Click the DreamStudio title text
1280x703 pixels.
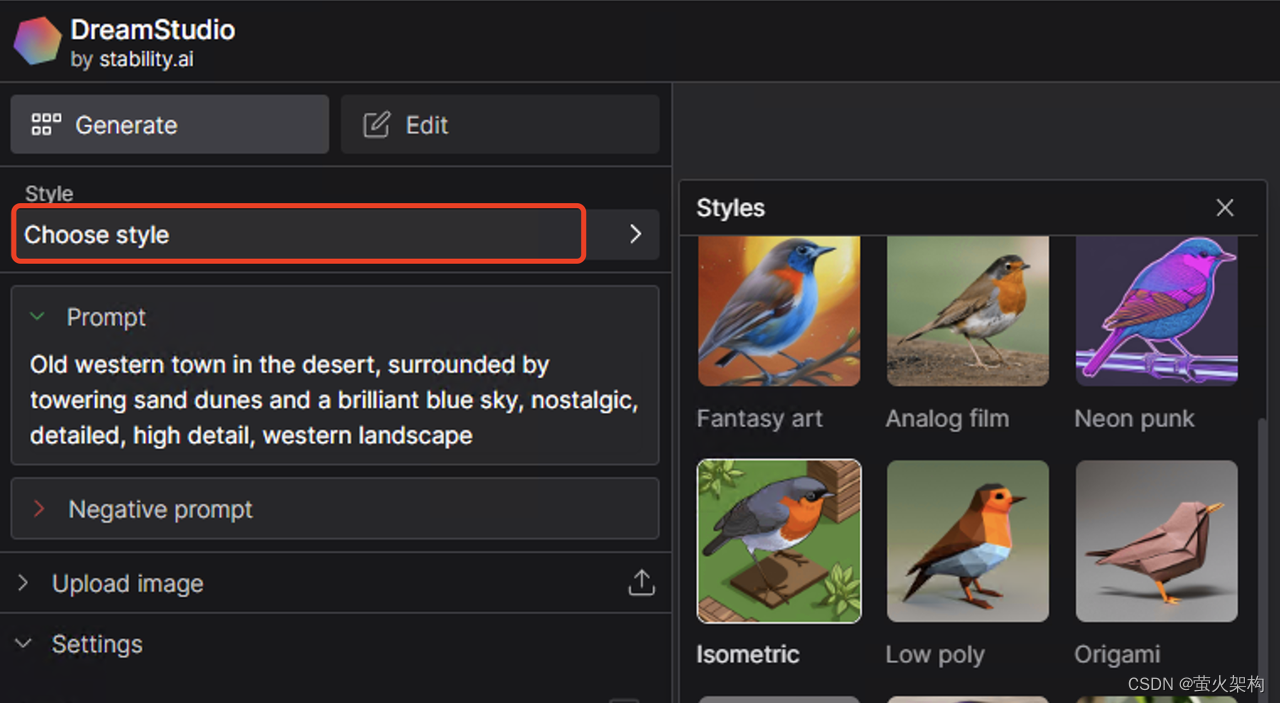[x=153, y=30]
